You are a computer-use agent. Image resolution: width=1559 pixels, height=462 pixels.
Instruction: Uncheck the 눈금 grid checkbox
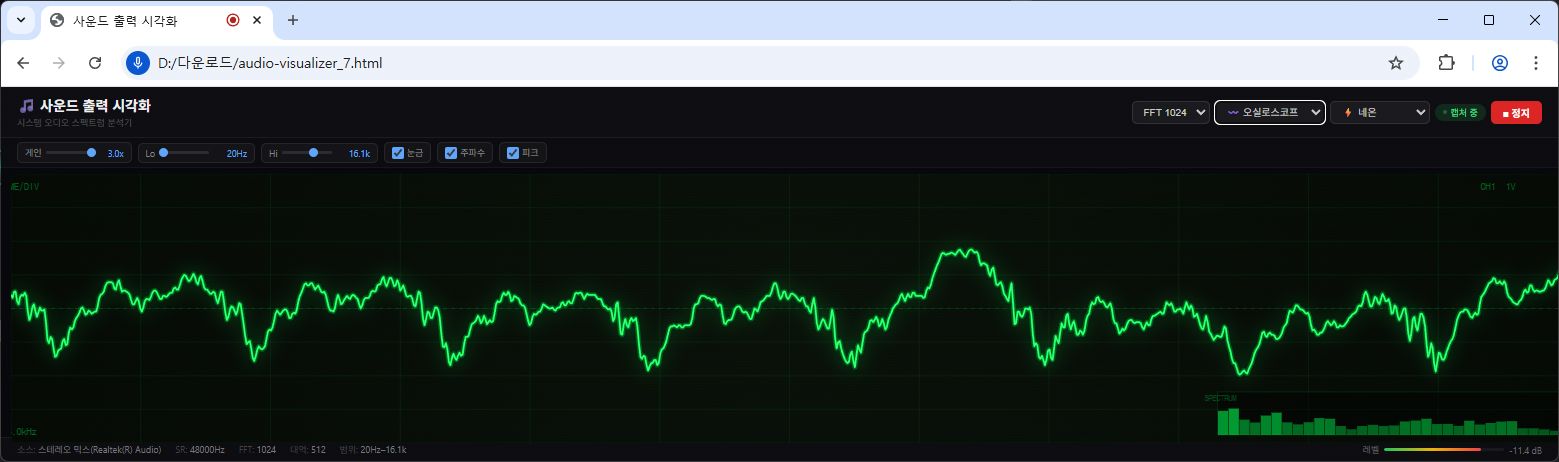pos(398,153)
